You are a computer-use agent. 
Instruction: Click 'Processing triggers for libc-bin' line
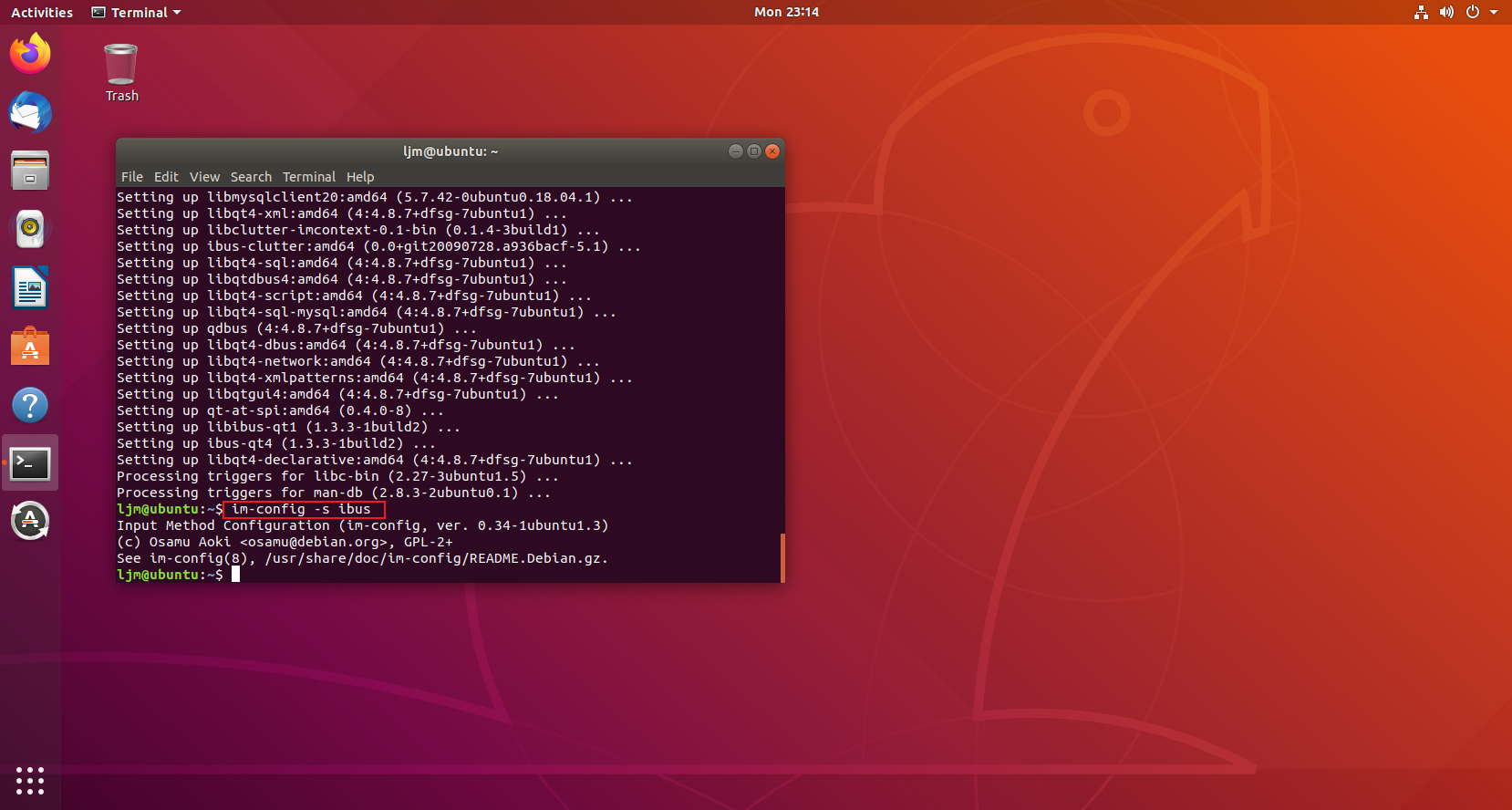click(x=337, y=476)
